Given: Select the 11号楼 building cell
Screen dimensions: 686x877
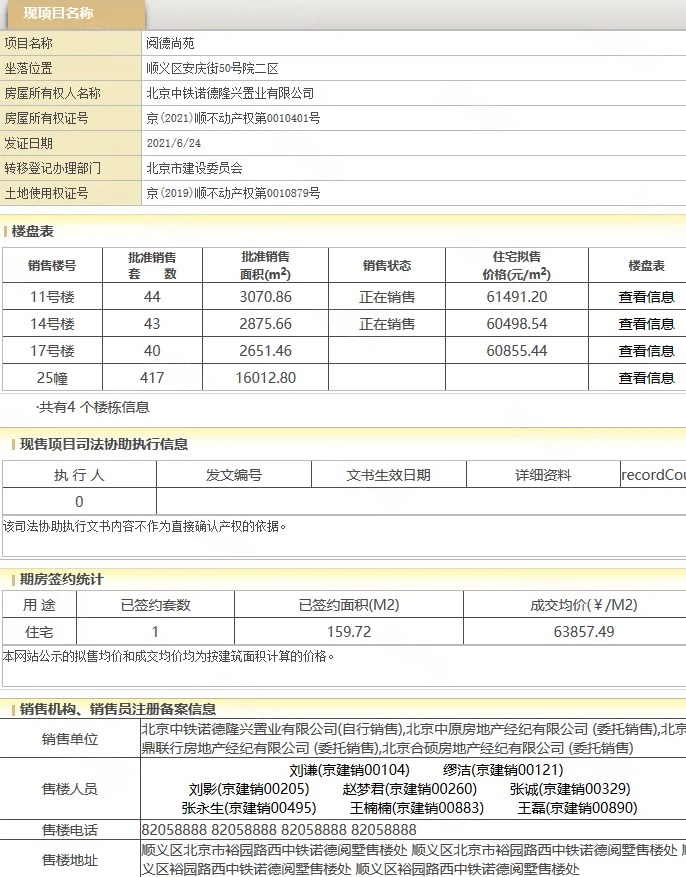Looking at the screenshot, I should point(52,297).
